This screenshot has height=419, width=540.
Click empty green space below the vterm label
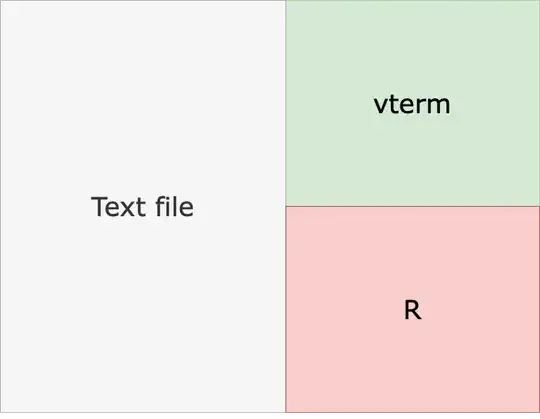[x=412, y=162]
